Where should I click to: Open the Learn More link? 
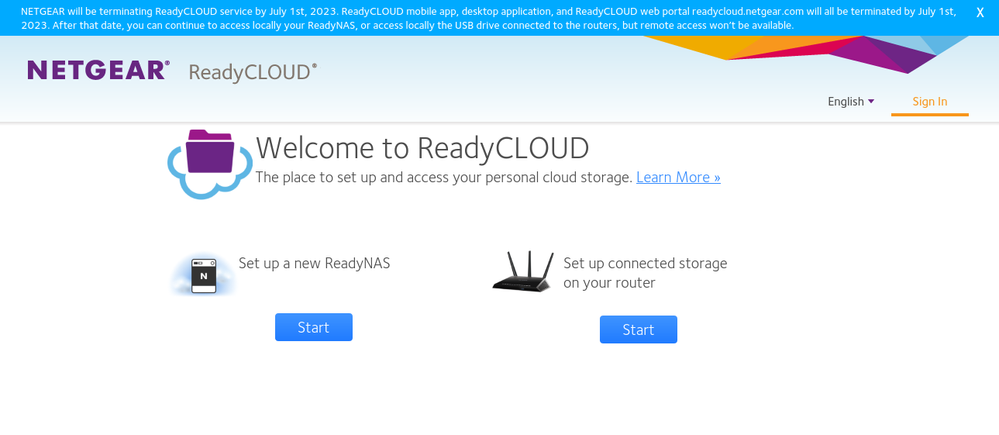pos(678,177)
